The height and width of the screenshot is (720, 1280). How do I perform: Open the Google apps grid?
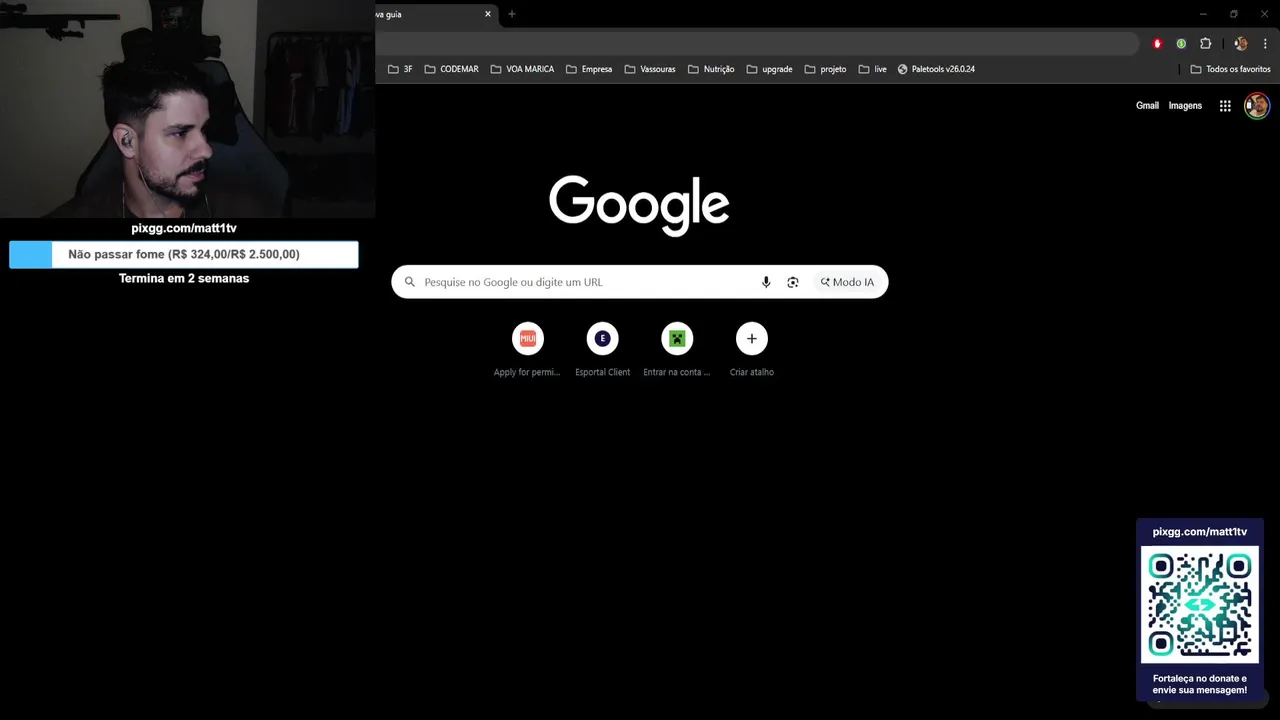coord(1225,106)
